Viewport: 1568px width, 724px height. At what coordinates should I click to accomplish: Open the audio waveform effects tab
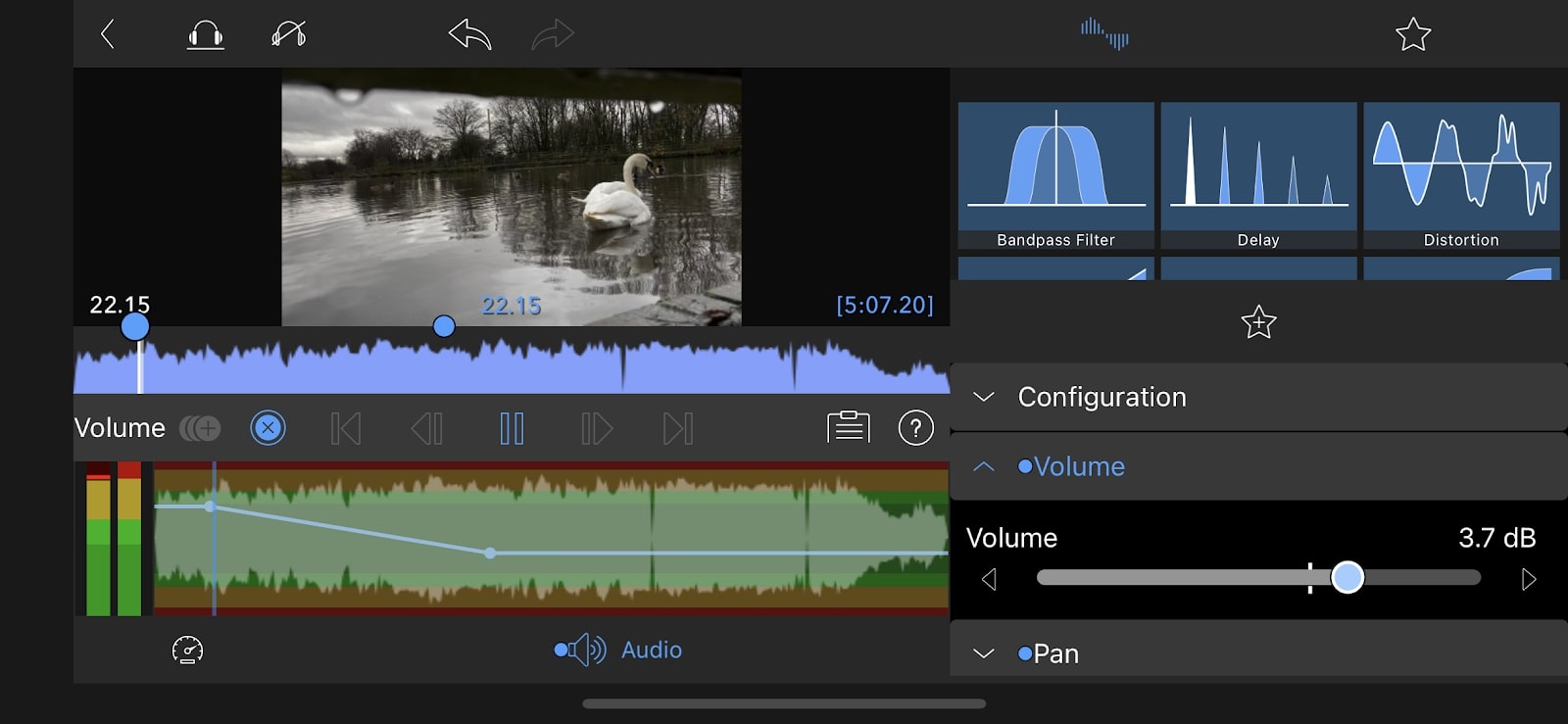[1104, 33]
